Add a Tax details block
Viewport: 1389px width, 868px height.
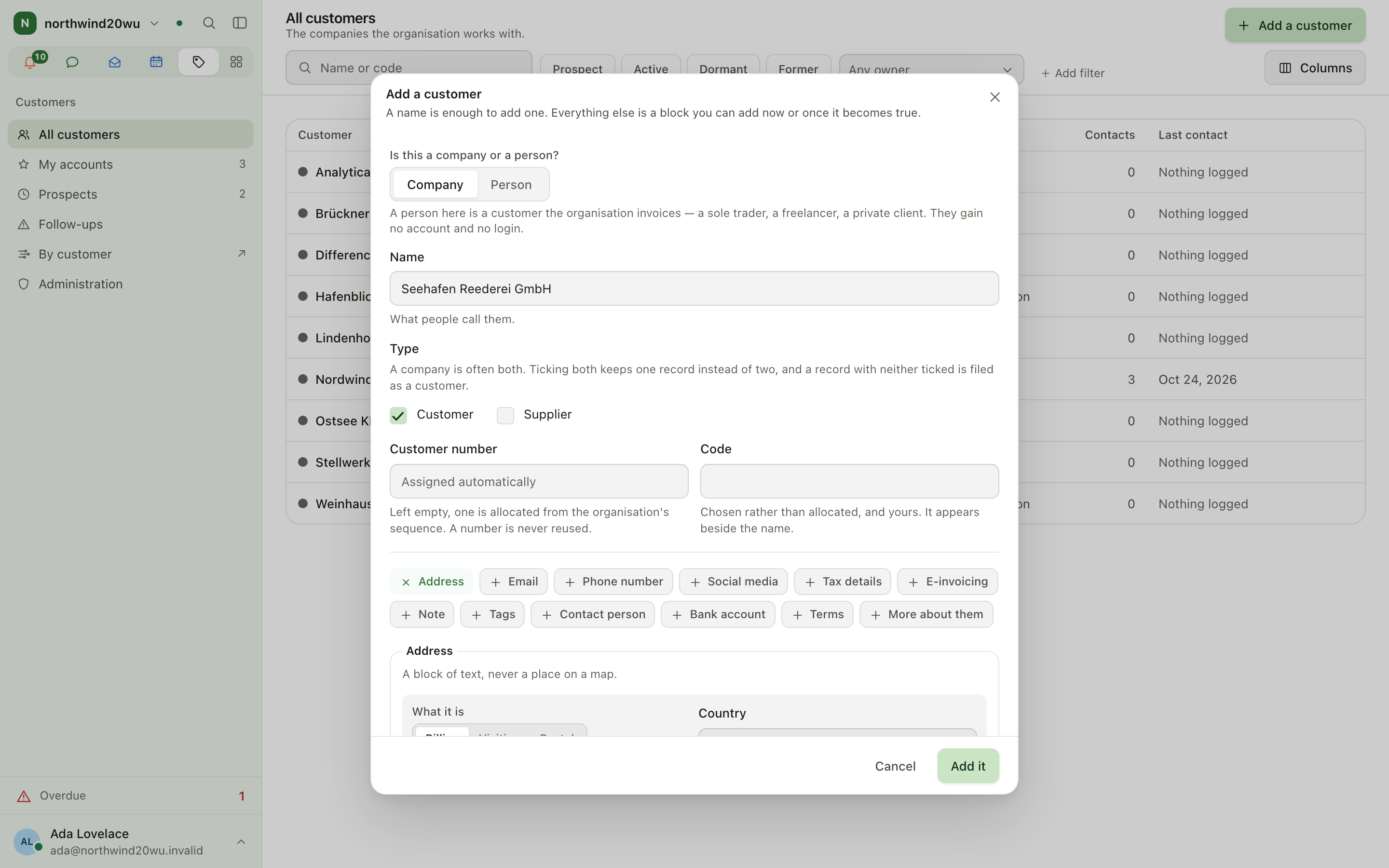click(842, 582)
